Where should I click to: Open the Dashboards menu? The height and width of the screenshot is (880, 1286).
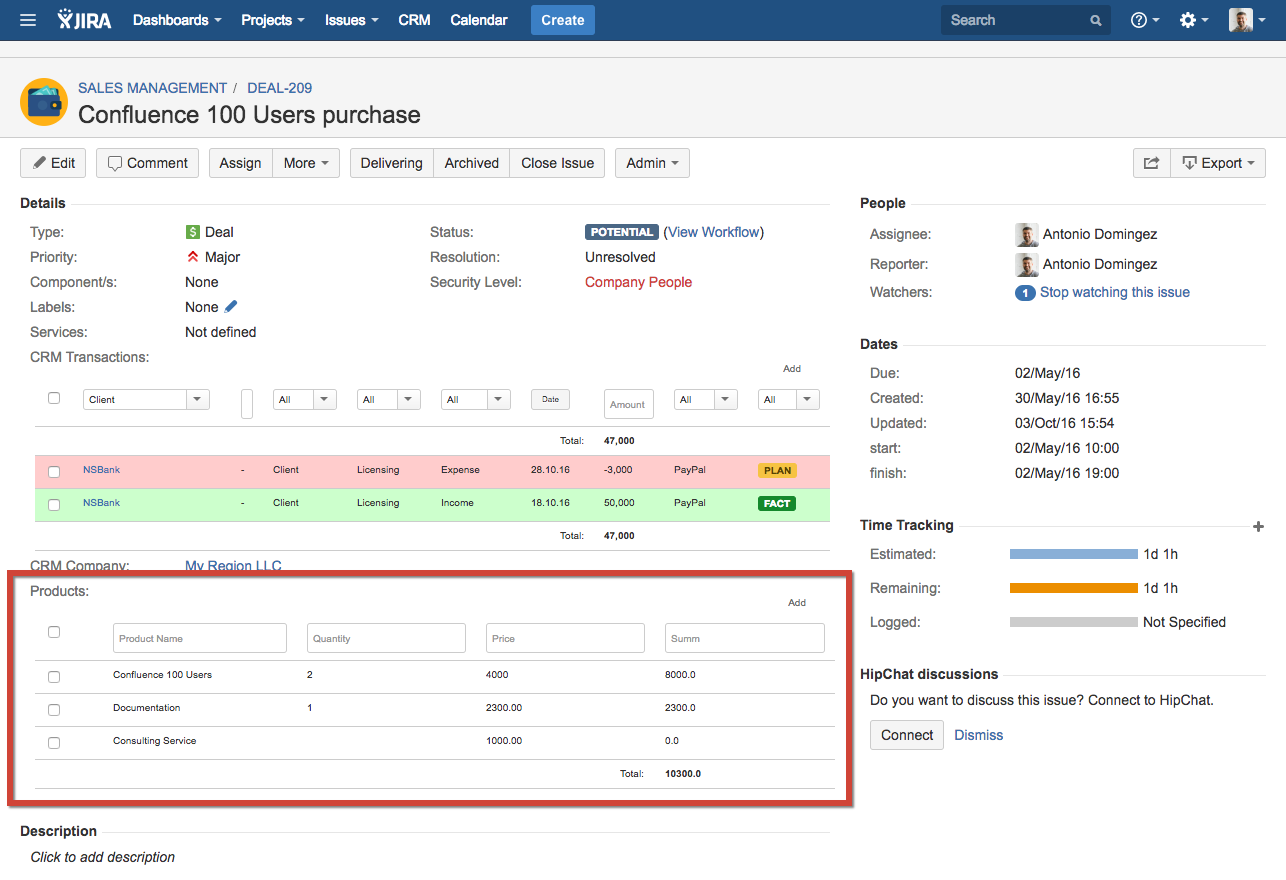tap(177, 20)
